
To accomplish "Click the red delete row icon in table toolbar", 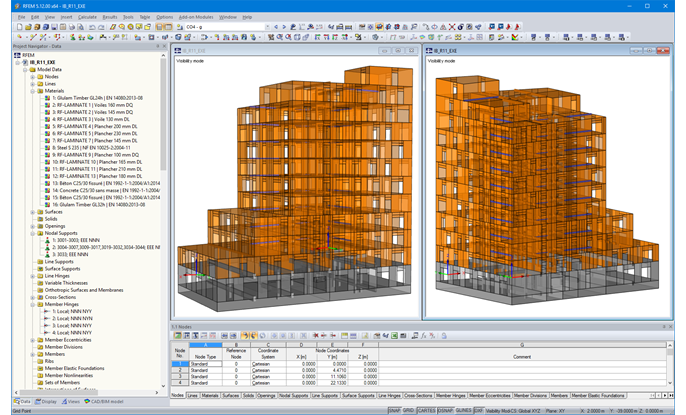I will [x=315, y=336].
